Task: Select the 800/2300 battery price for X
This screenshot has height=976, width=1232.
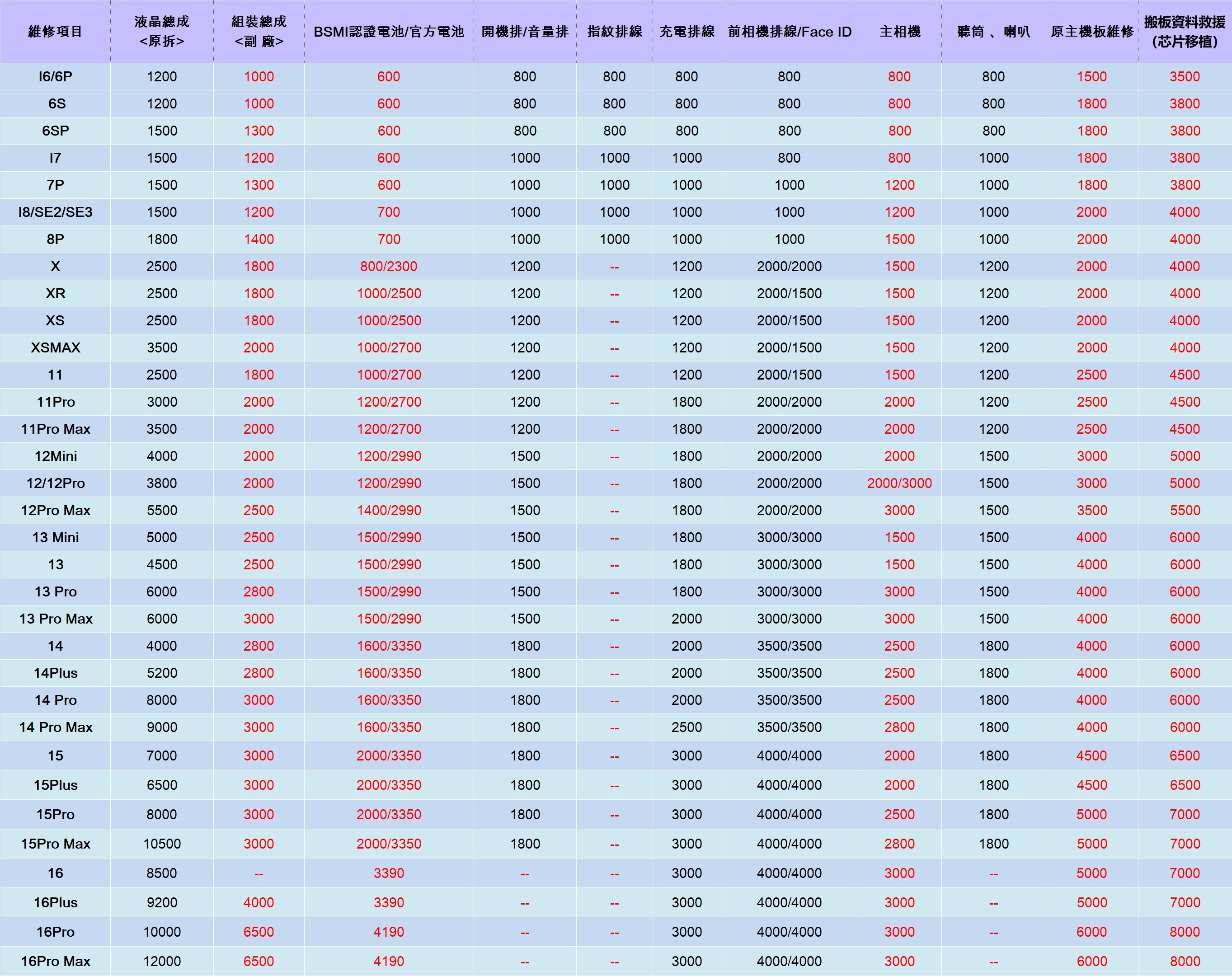Action: [x=389, y=266]
